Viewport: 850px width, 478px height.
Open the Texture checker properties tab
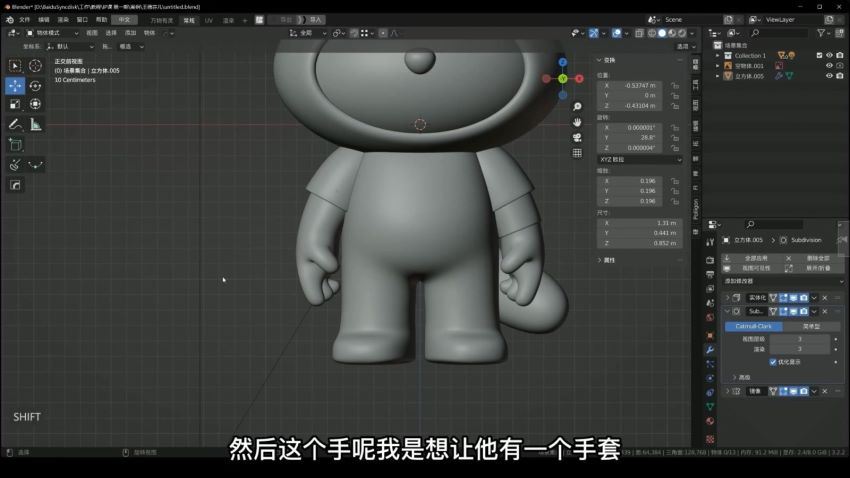coord(710,438)
